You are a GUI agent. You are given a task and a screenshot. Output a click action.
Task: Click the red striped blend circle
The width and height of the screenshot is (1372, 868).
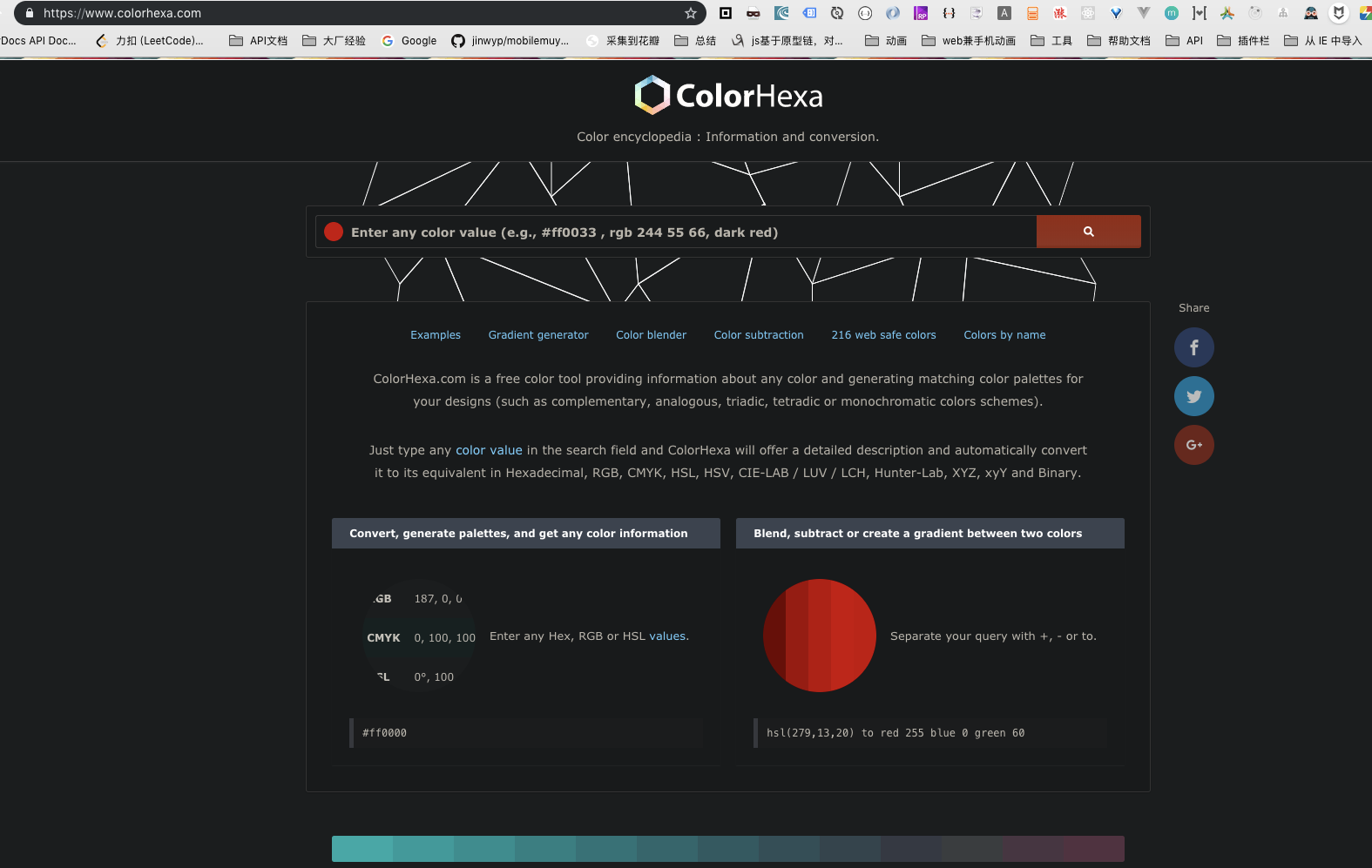pyautogui.click(x=820, y=636)
